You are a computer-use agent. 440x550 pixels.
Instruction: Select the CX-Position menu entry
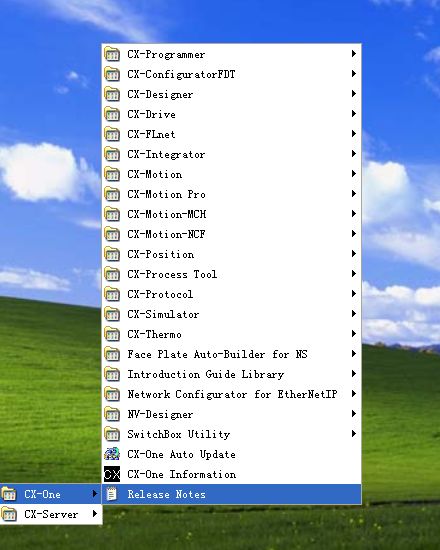(x=232, y=254)
